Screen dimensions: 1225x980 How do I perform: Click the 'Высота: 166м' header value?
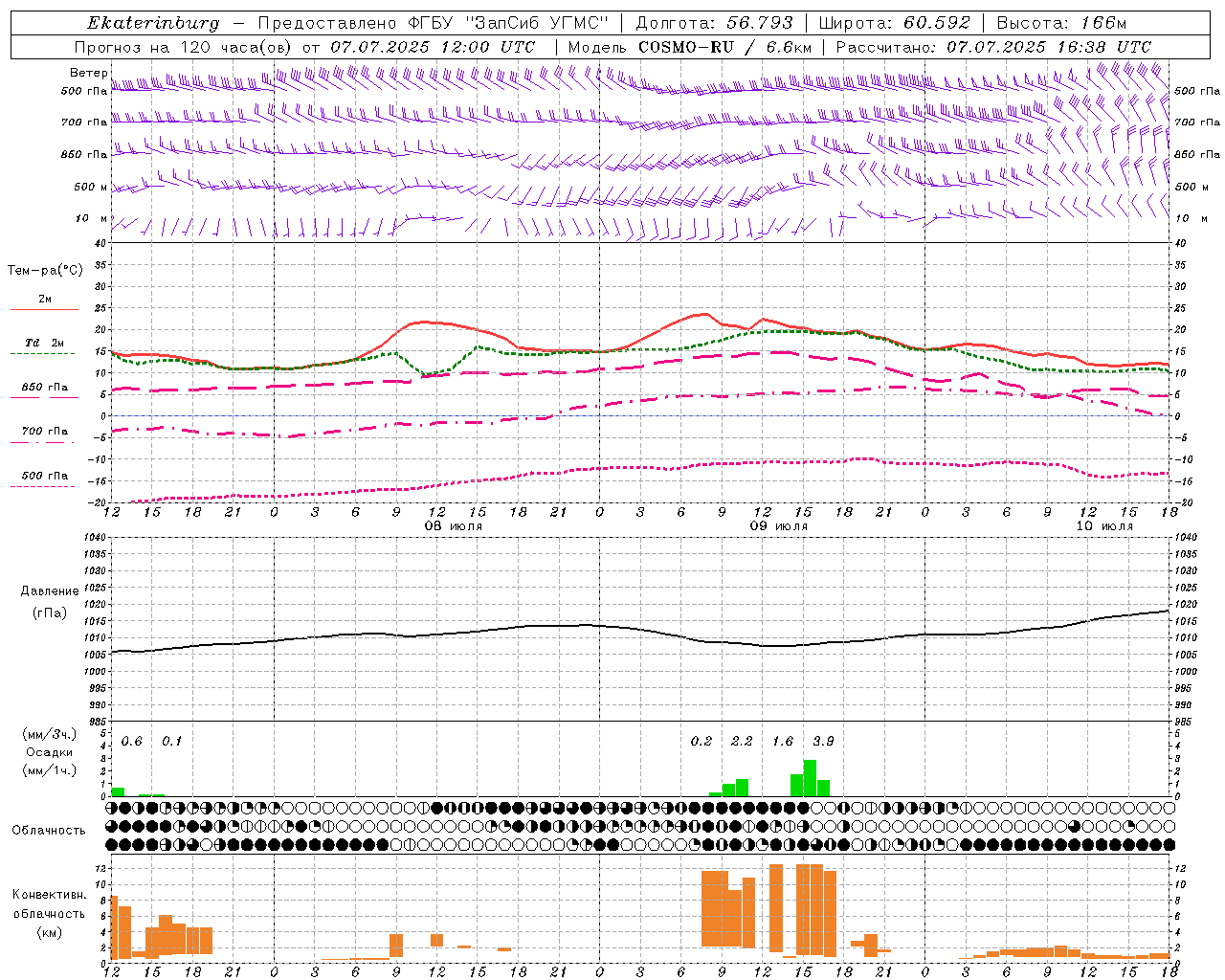coord(1062,23)
